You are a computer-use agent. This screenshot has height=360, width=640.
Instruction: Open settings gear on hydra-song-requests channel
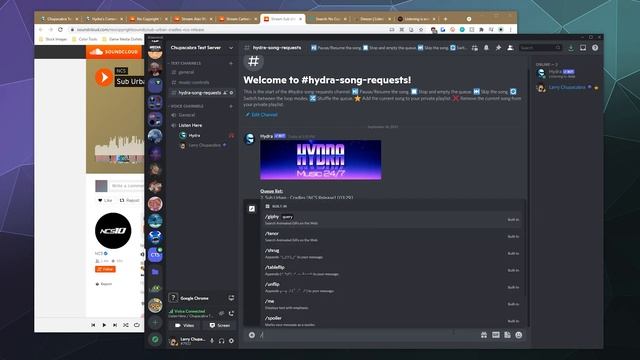231,93
